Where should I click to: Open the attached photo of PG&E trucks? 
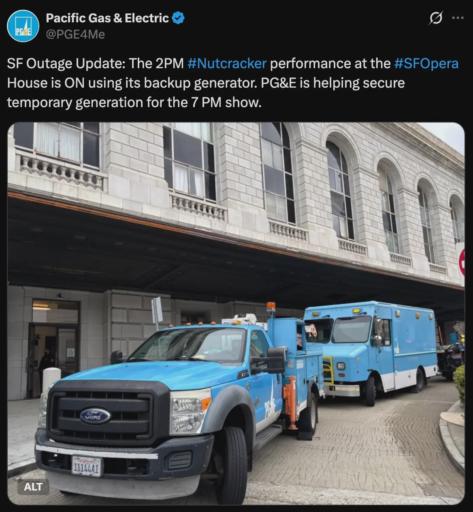pos(236,313)
